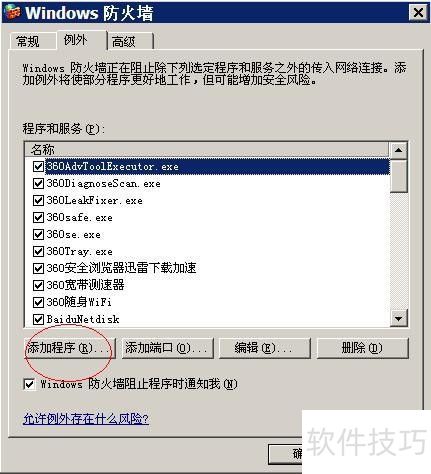Uncheck the 360safe.exe checkbox
The width and height of the screenshot is (431, 474).
[x=38, y=217]
